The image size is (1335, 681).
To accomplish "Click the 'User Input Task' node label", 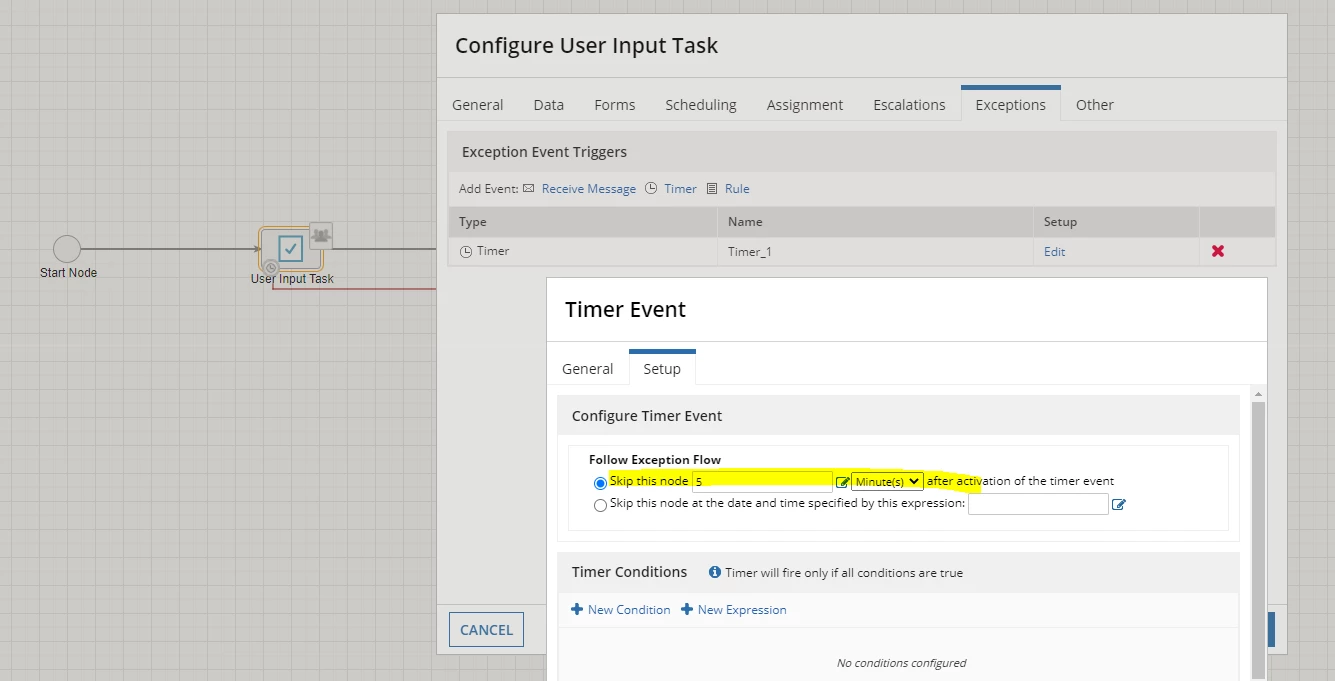I will point(292,279).
